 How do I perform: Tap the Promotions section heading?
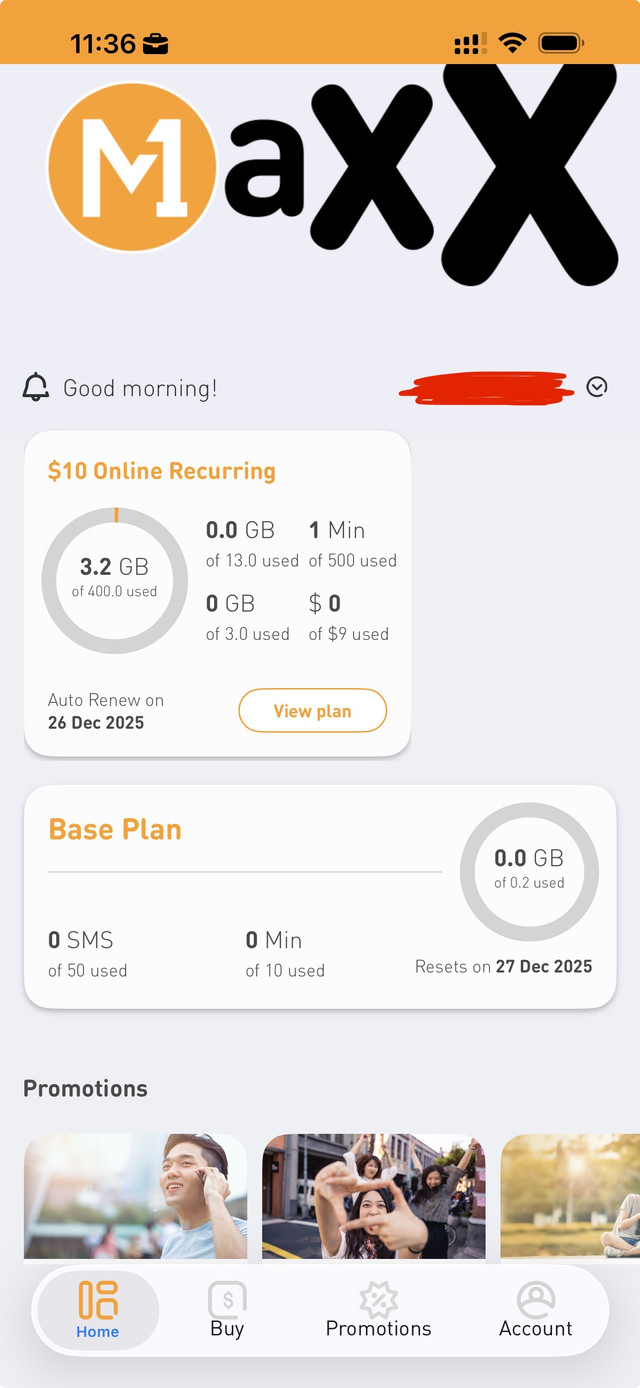coord(85,1089)
